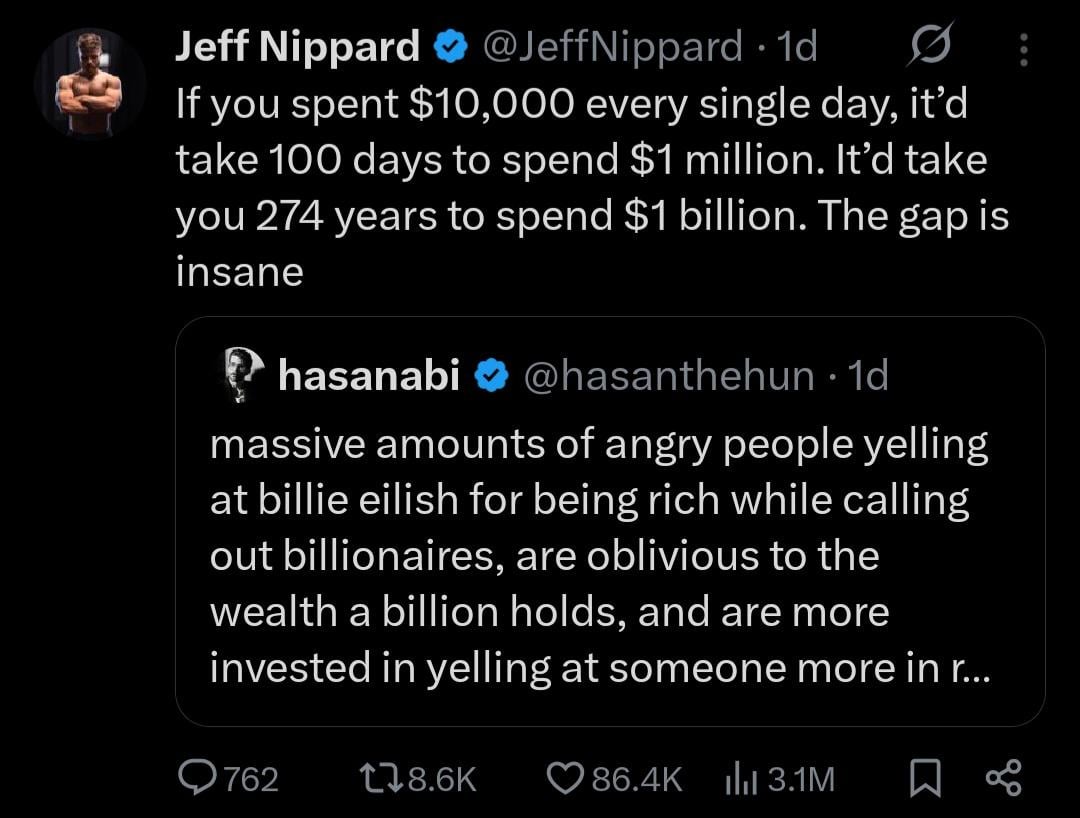Click the 86.4K likes count
The height and width of the screenshot is (818, 1080).
point(637,778)
